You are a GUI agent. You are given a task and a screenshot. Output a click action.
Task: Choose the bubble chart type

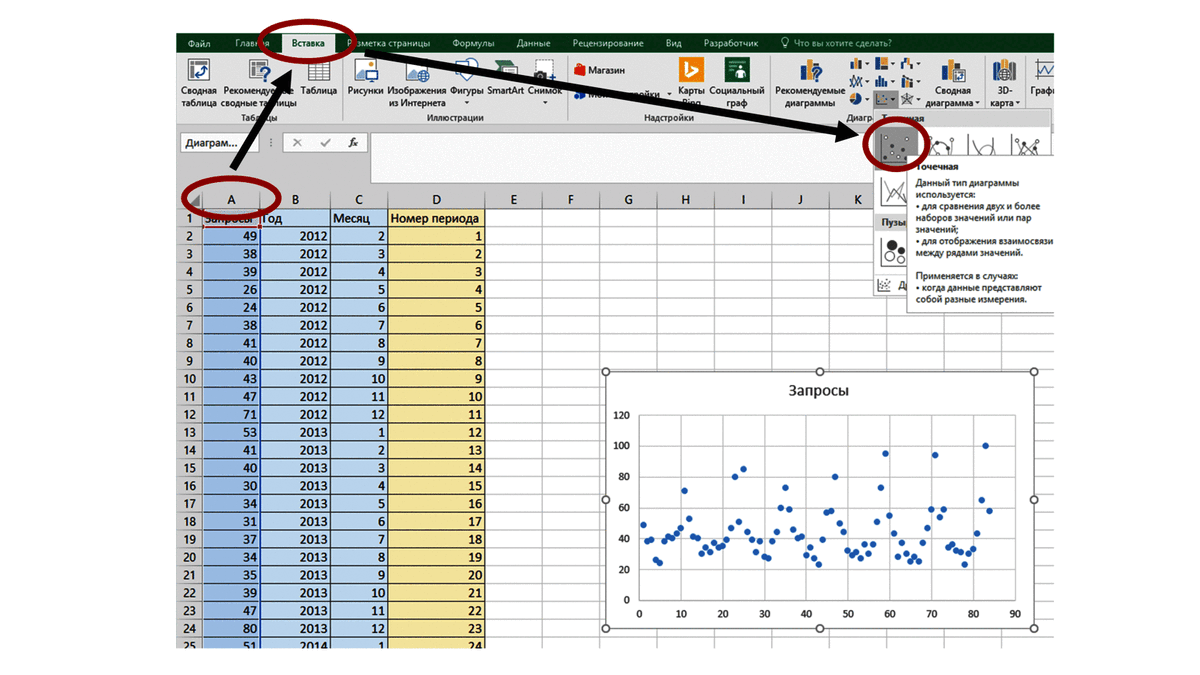coord(893,250)
